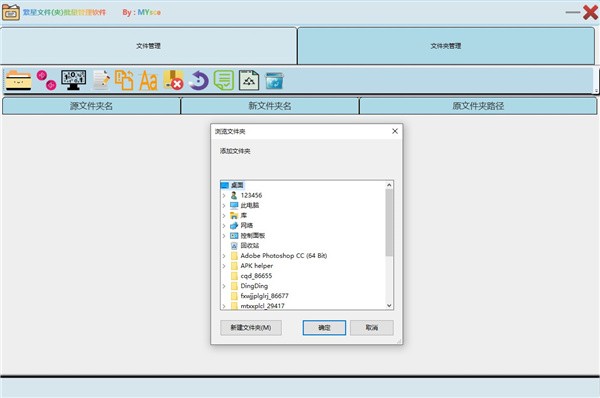Click the monitor with binary digits icon
This screenshot has width=600, height=398.
(x=73, y=80)
